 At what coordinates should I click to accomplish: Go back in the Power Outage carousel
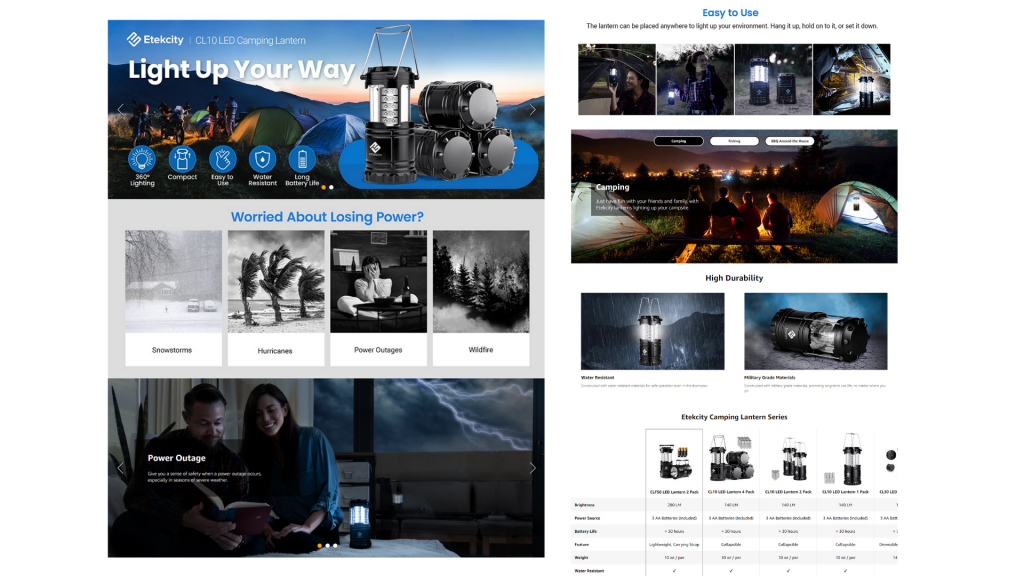click(x=121, y=467)
